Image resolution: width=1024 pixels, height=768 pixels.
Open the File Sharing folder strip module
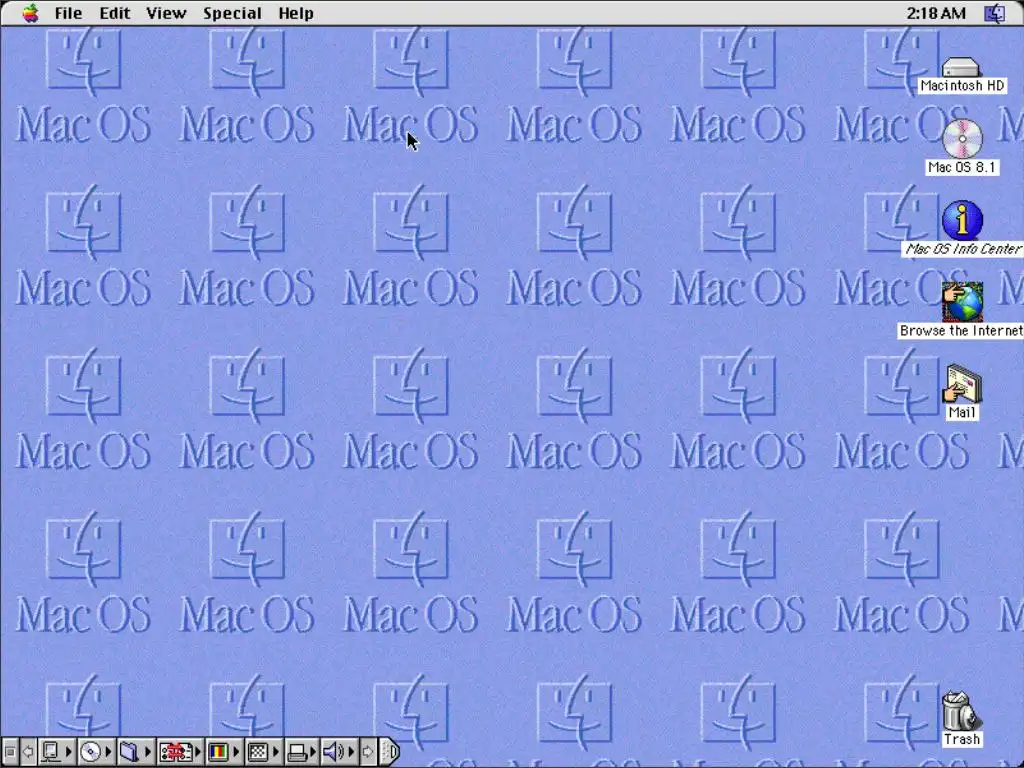pyautogui.click(x=135, y=752)
